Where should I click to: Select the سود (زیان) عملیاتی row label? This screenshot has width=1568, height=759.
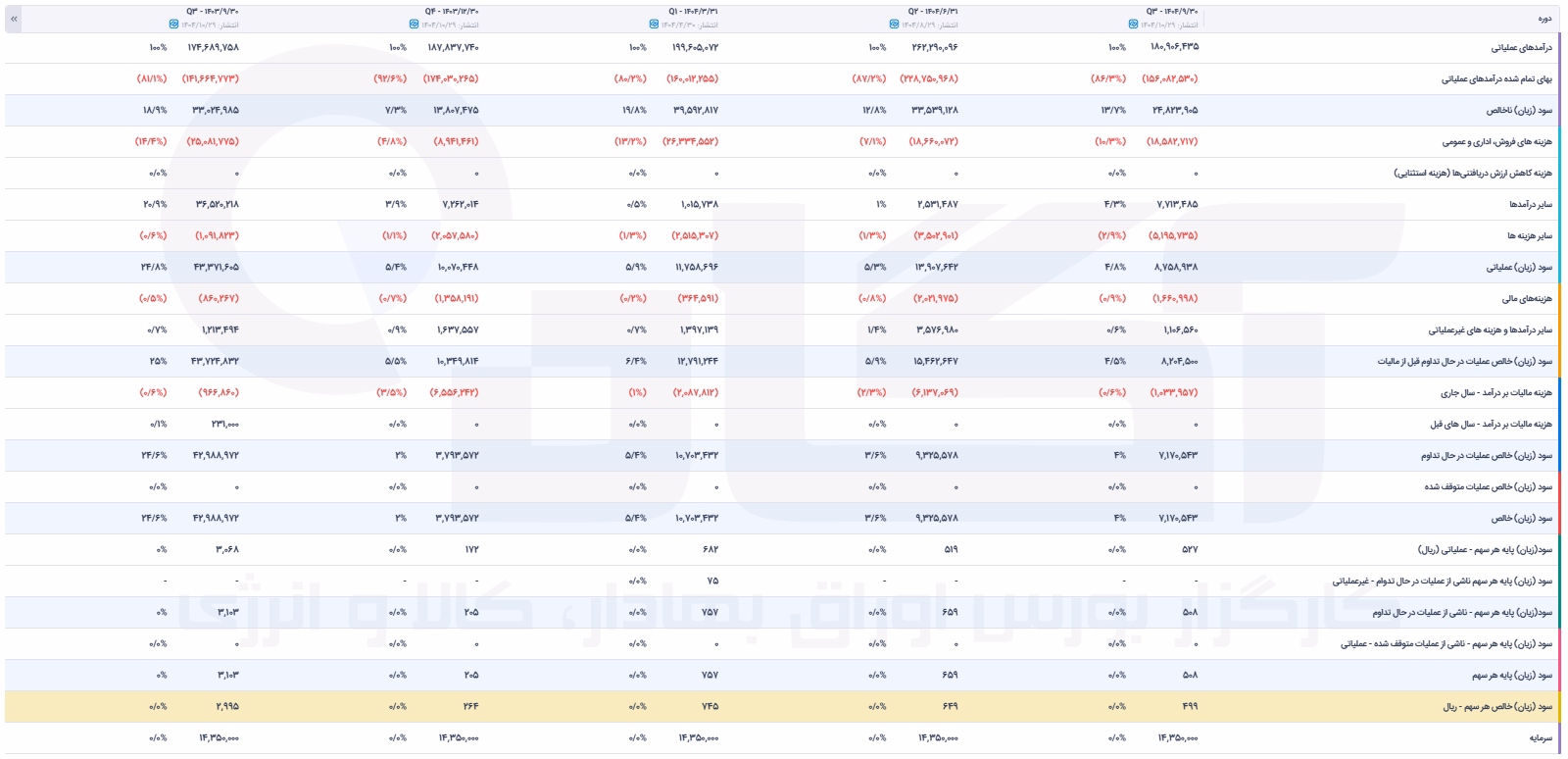(1519, 267)
